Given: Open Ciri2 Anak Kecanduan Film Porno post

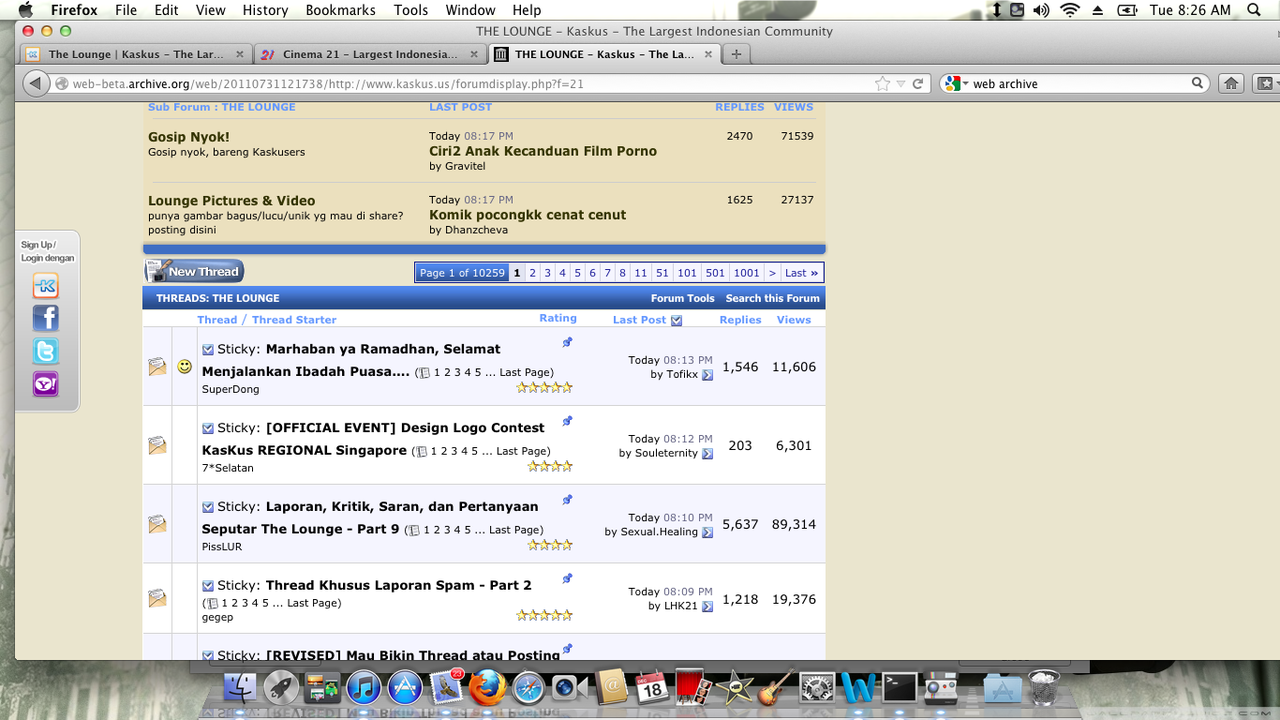Looking at the screenshot, I should point(543,151).
